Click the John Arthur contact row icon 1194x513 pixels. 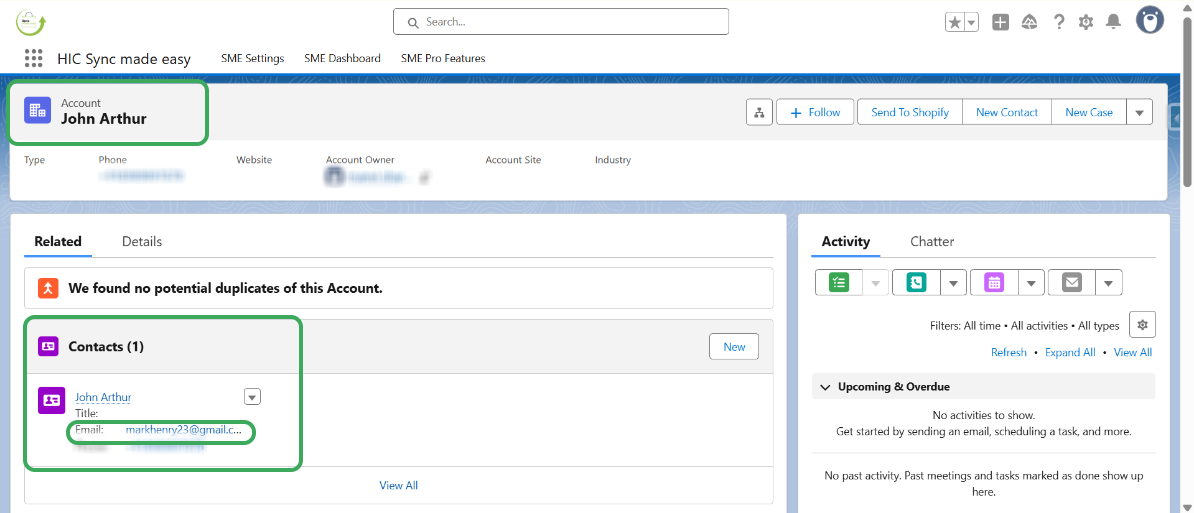52,400
